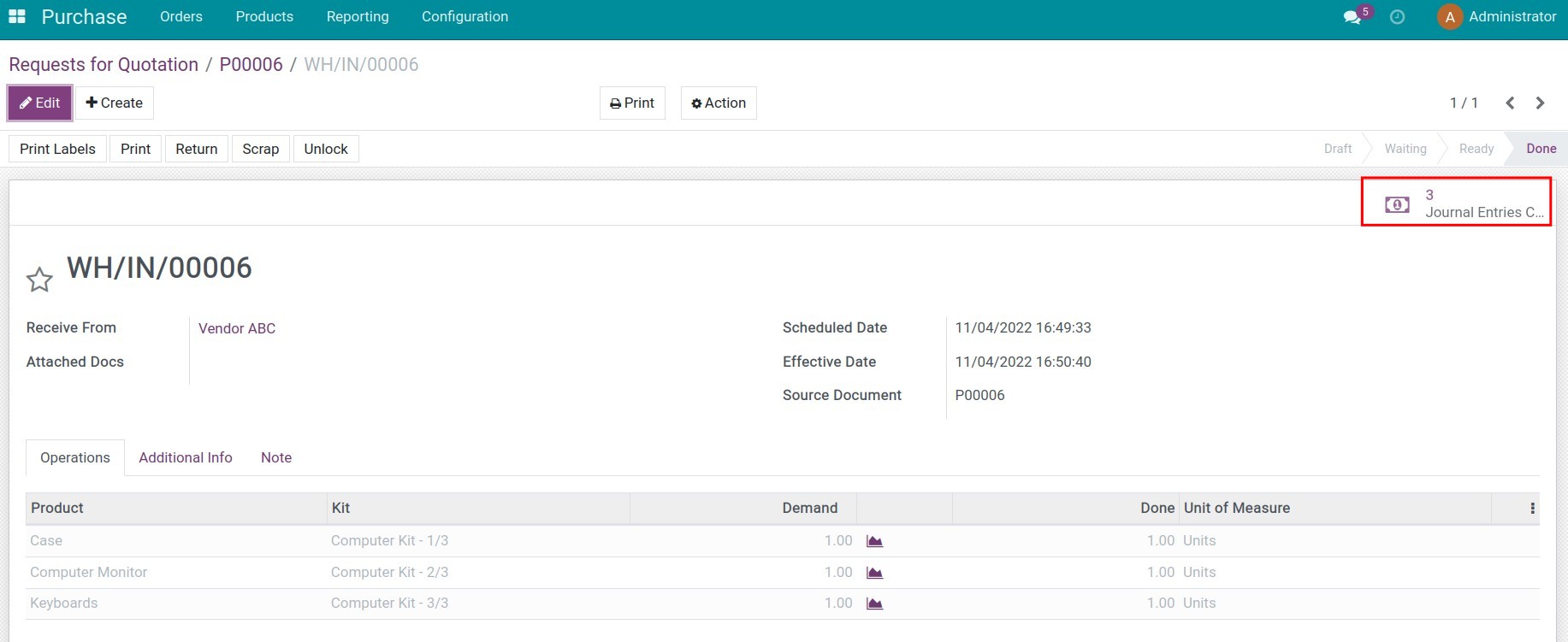Expand the Action dropdown
Viewport: 1568px width, 642px height.
719,103
